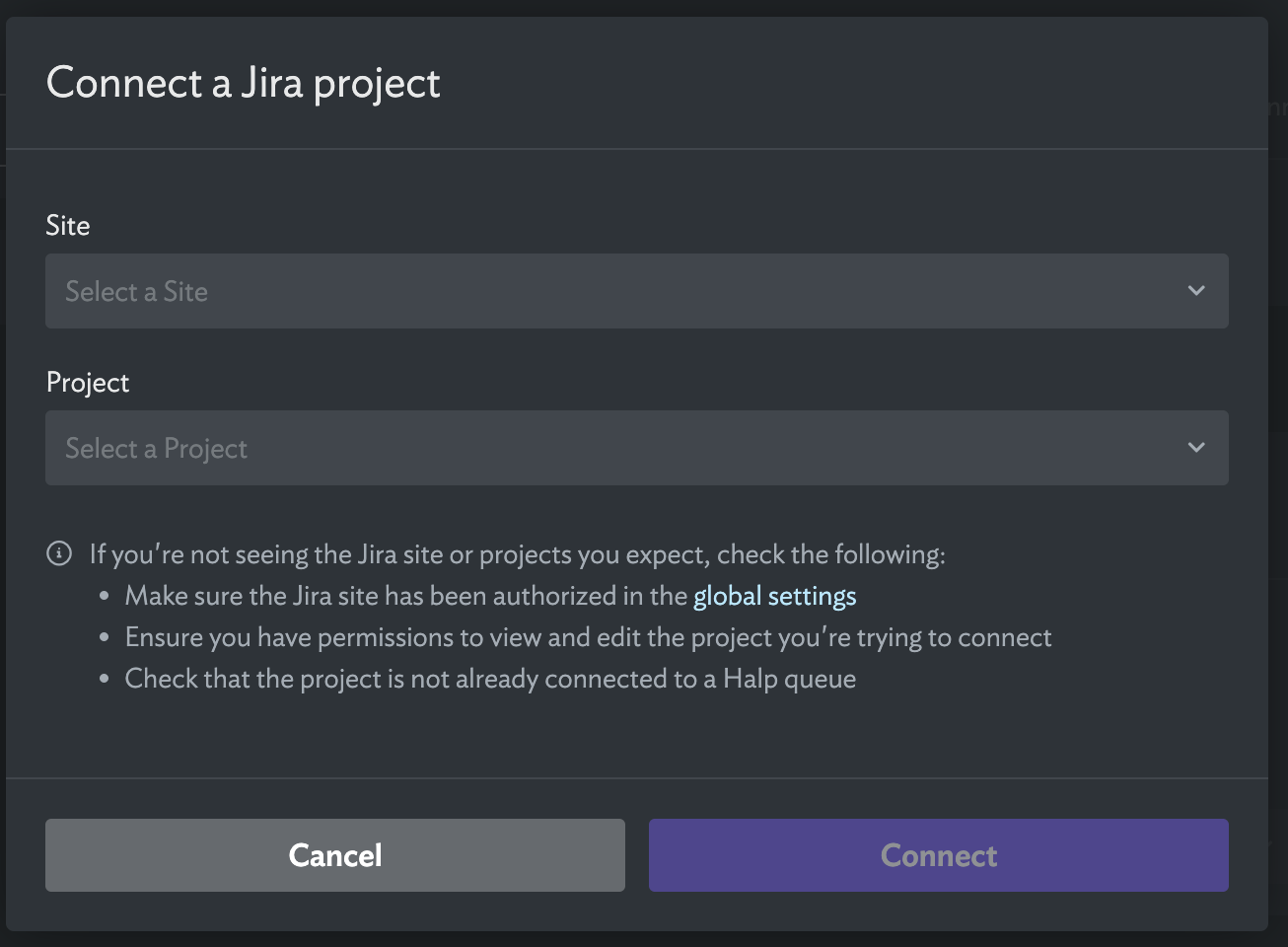Open the Select a Site dropdown
This screenshot has width=1288, height=947.
coord(636,291)
